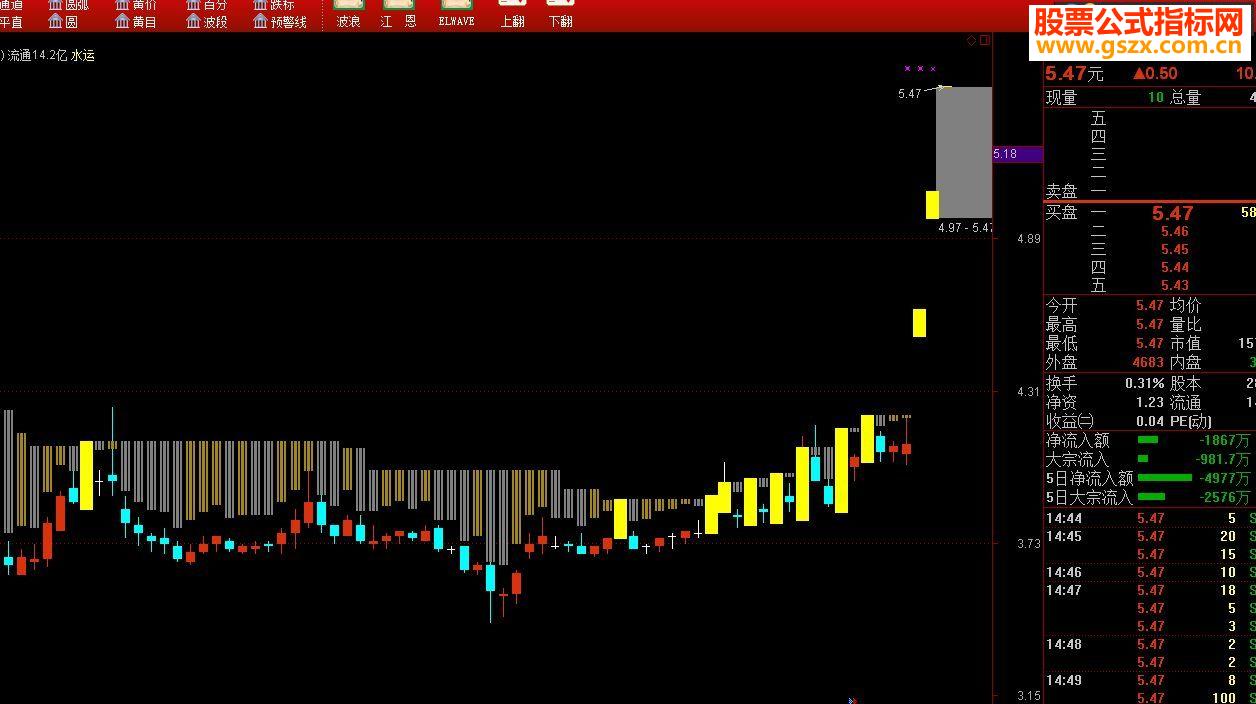
Task: Click the 14:48 trade record time
Action: (x=1064, y=644)
